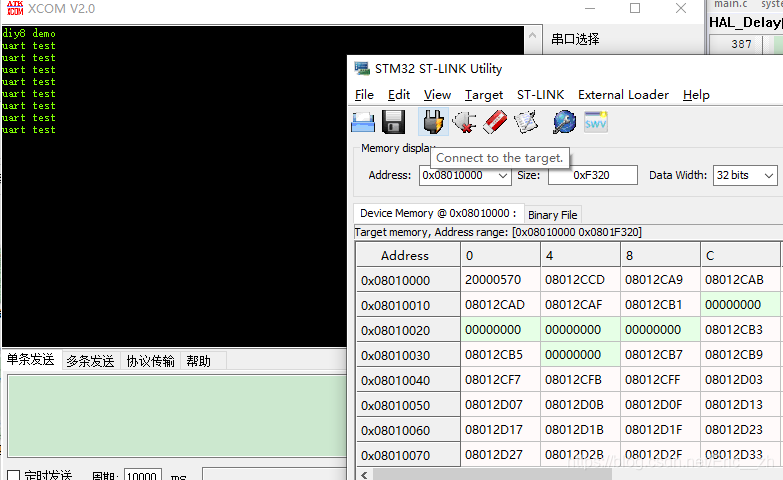783x480 pixels.
Task: Expand the Address dropdown arrow
Action: click(503, 176)
